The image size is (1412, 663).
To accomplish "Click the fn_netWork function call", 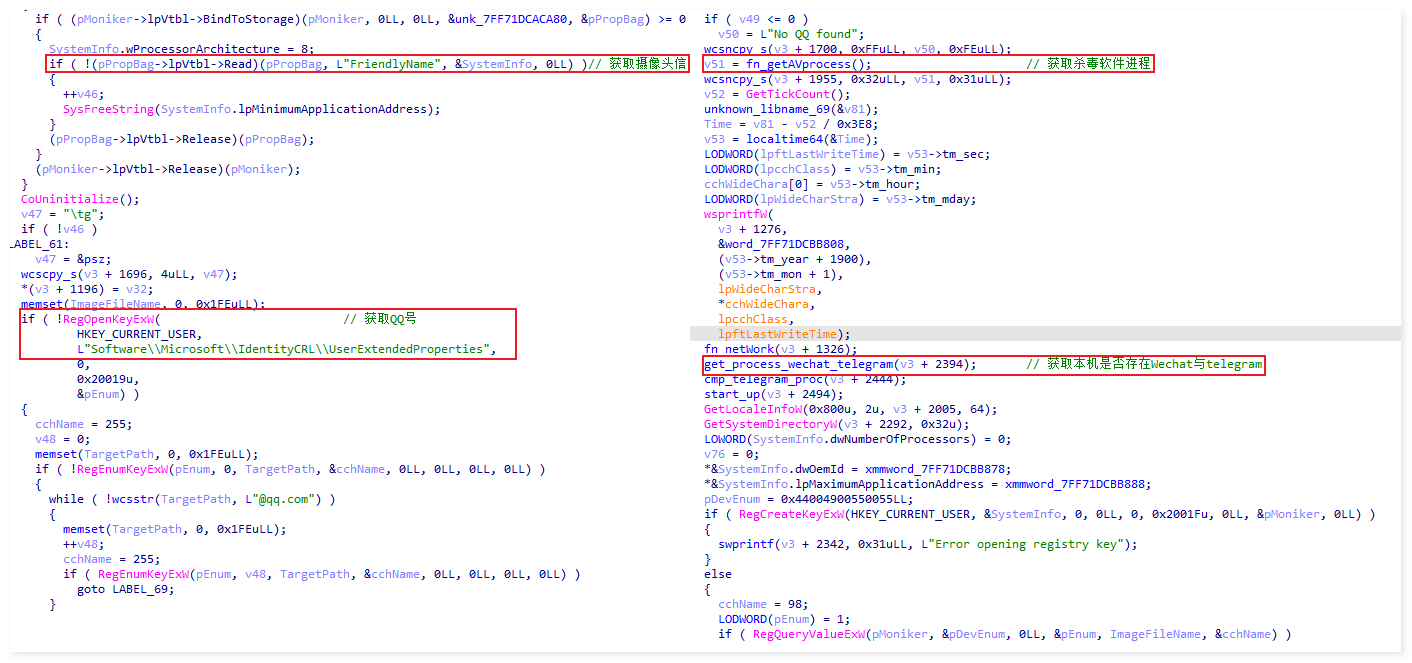I will pos(745,349).
